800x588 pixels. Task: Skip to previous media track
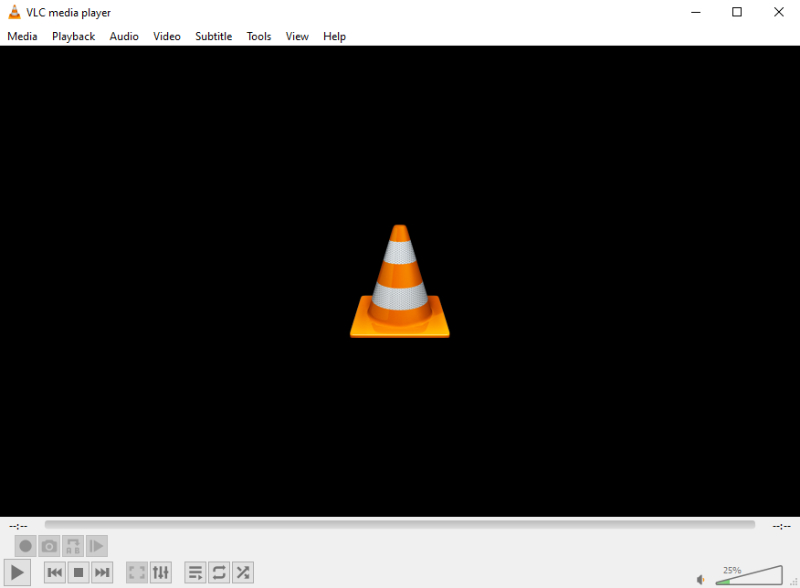55,572
